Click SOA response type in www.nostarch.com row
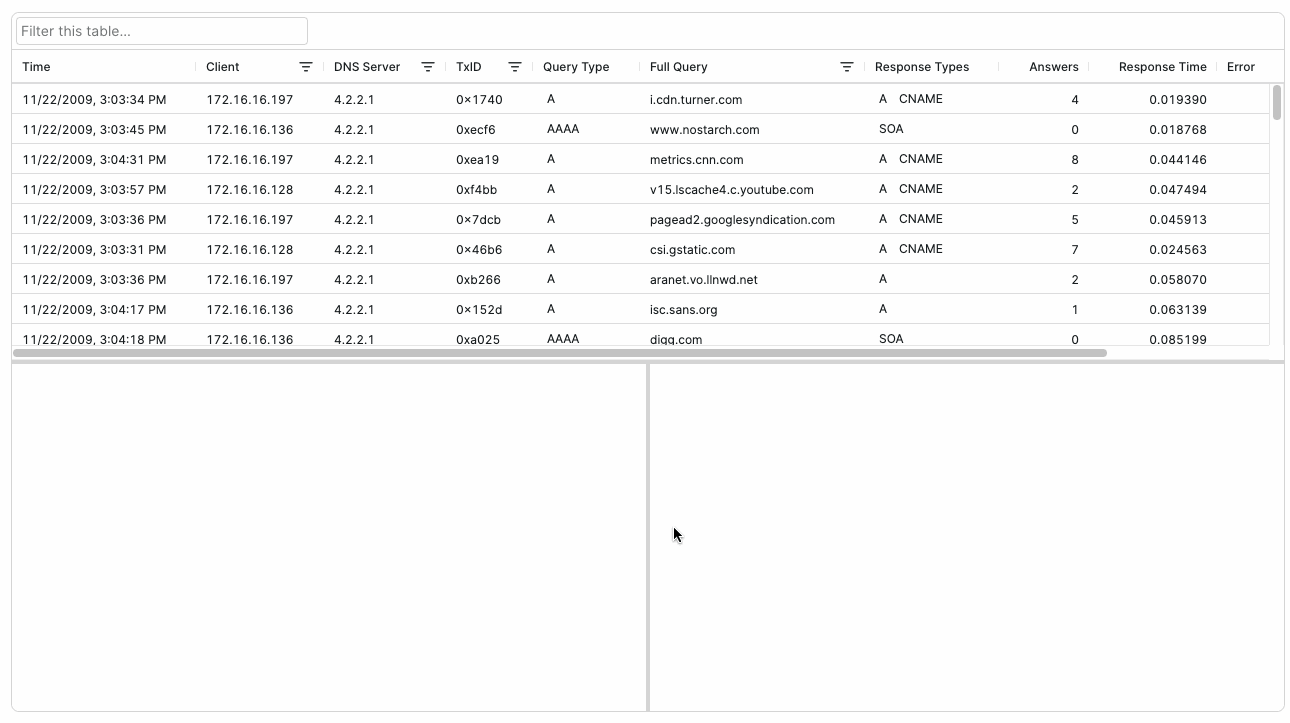This screenshot has height=723, width=1290. (891, 129)
